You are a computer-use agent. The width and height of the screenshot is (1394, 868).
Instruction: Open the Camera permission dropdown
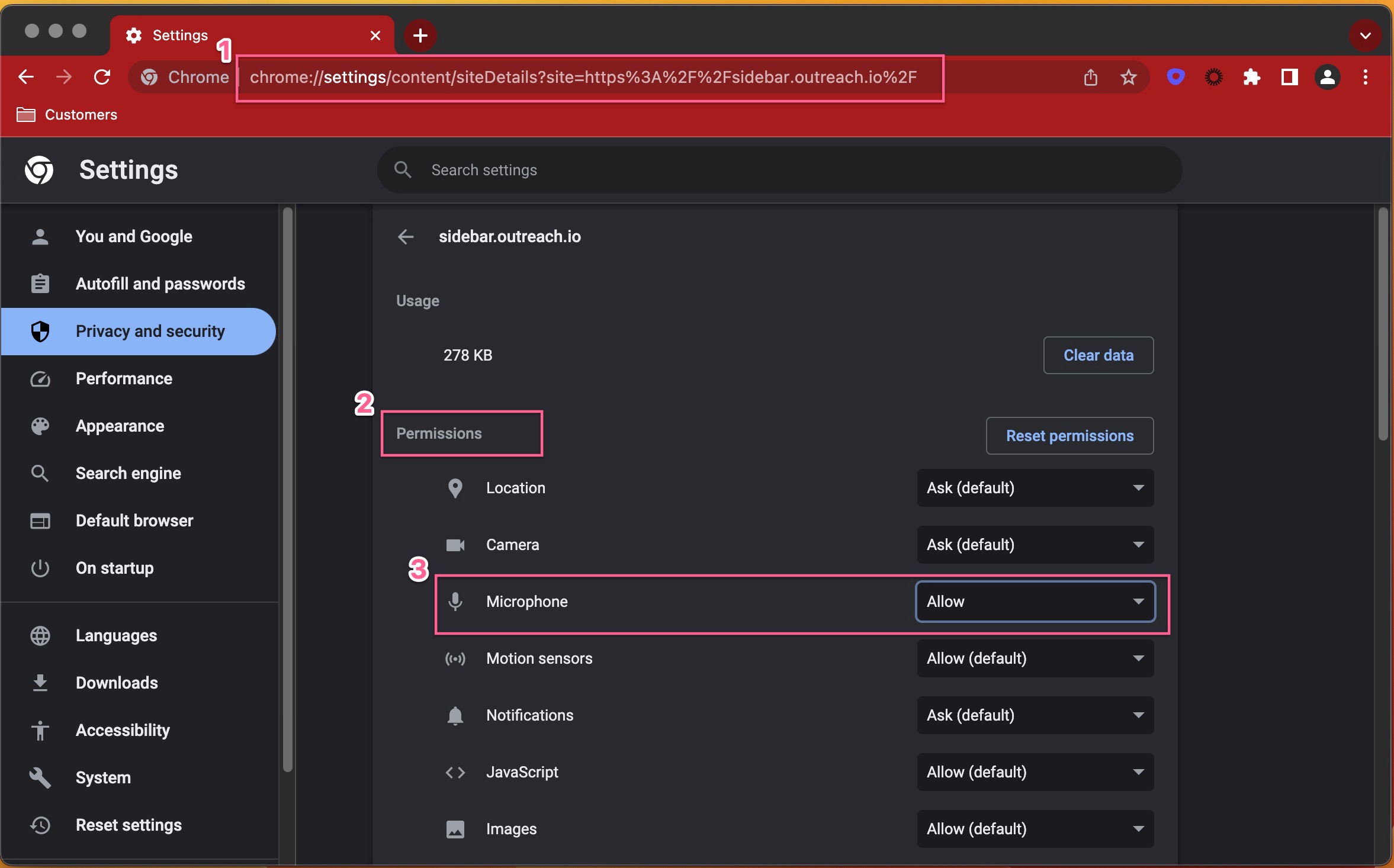1035,545
